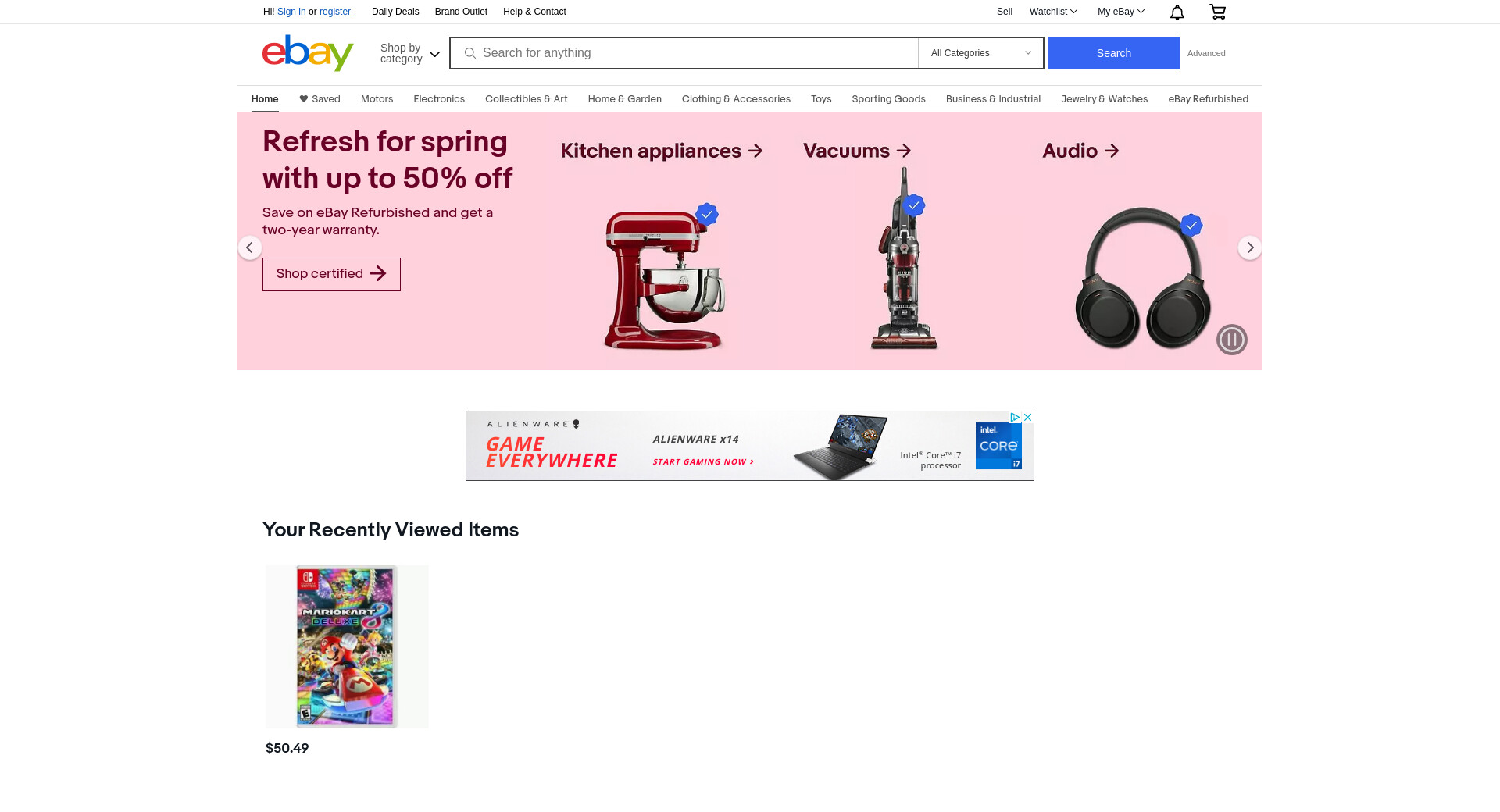The image size is (1500, 812).
Task: Select the Electronics category tab
Action: (439, 99)
